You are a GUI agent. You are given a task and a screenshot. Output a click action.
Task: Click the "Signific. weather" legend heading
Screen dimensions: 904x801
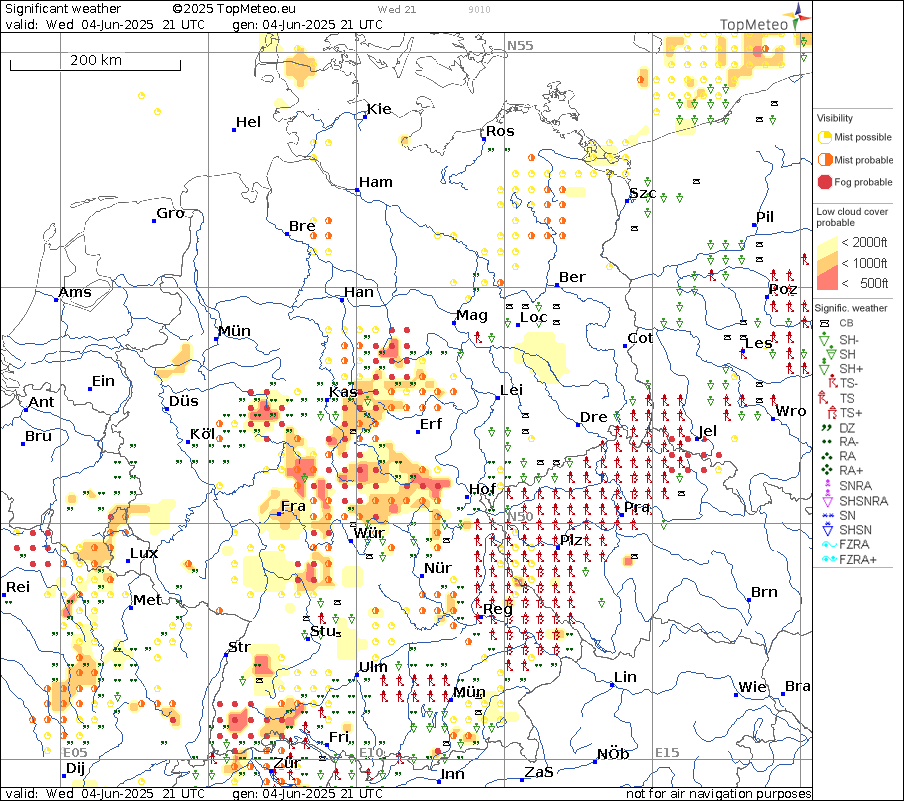pyautogui.click(x=850, y=308)
